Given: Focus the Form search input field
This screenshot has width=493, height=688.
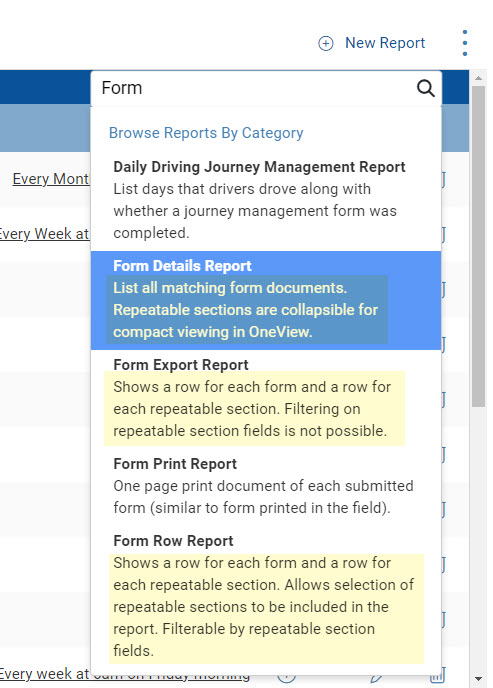Looking at the screenshot, I should pos(266,88).
